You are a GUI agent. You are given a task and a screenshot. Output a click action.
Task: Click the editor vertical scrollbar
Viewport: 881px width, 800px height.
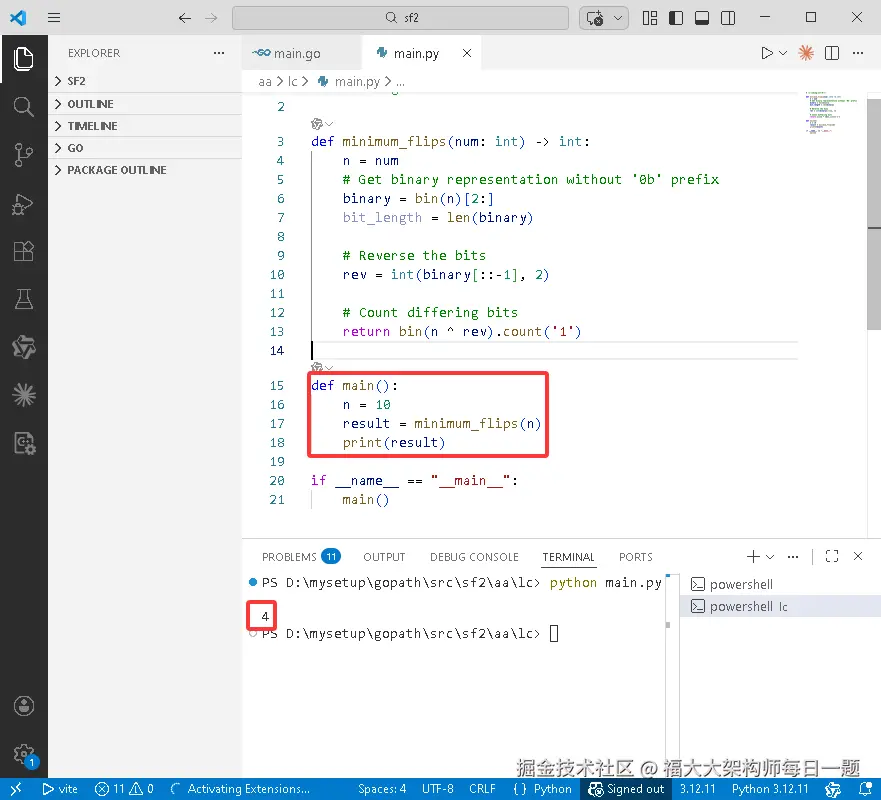pyautogui.click(x=874, y=215)
